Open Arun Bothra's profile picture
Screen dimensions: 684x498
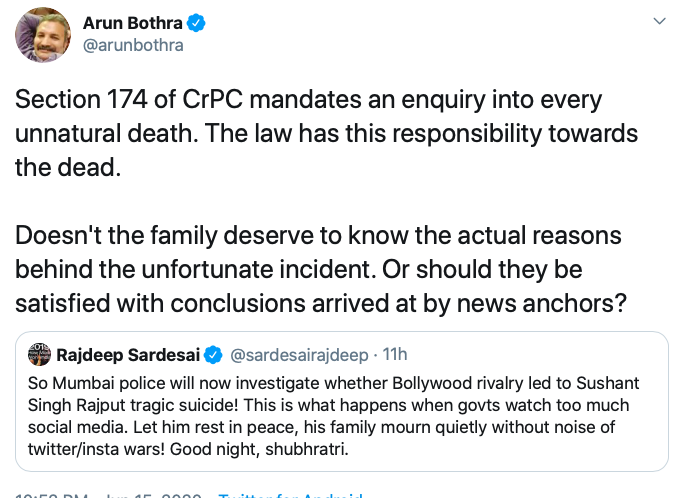tap(42, 35)
